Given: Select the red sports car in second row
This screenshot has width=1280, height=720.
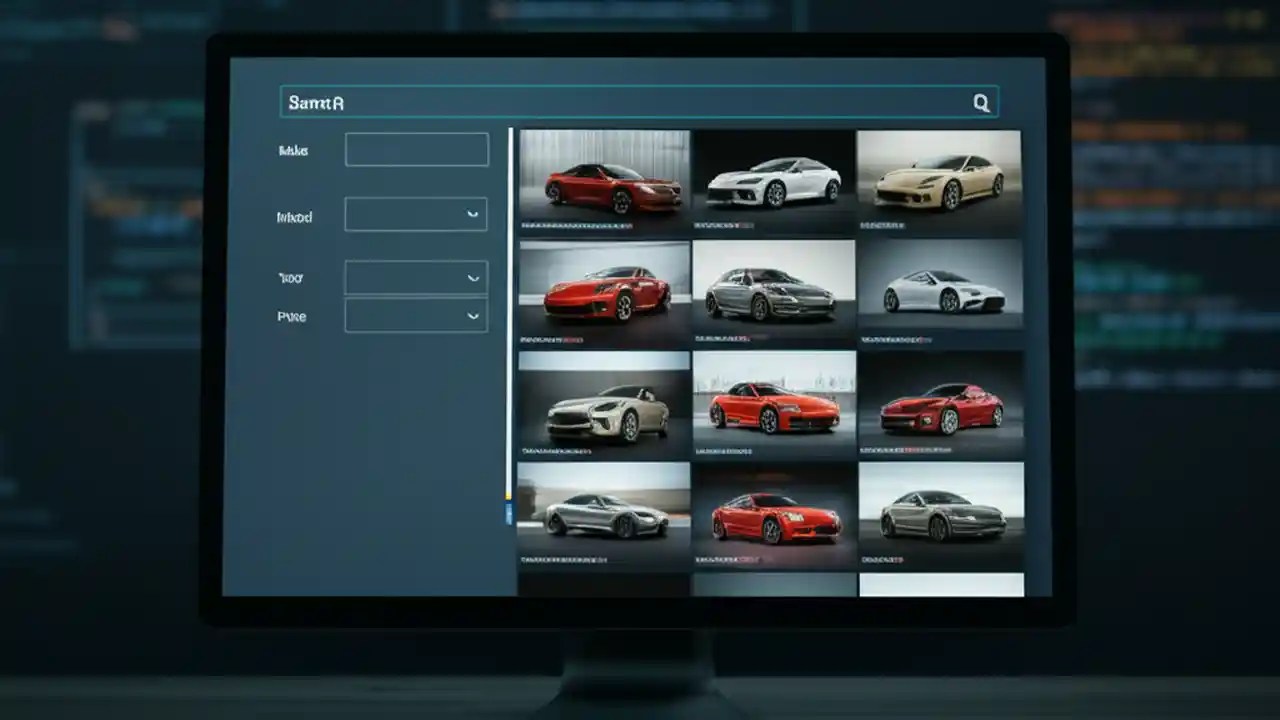Looking at the screenshot, I should click(x=603, y=290).
